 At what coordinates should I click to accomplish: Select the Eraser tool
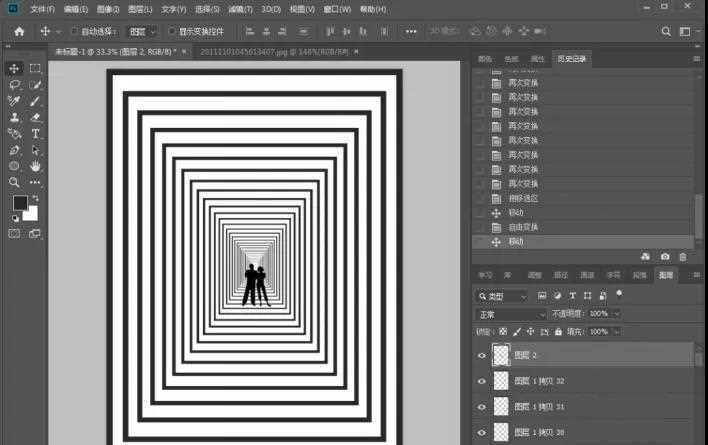point(35,117)
